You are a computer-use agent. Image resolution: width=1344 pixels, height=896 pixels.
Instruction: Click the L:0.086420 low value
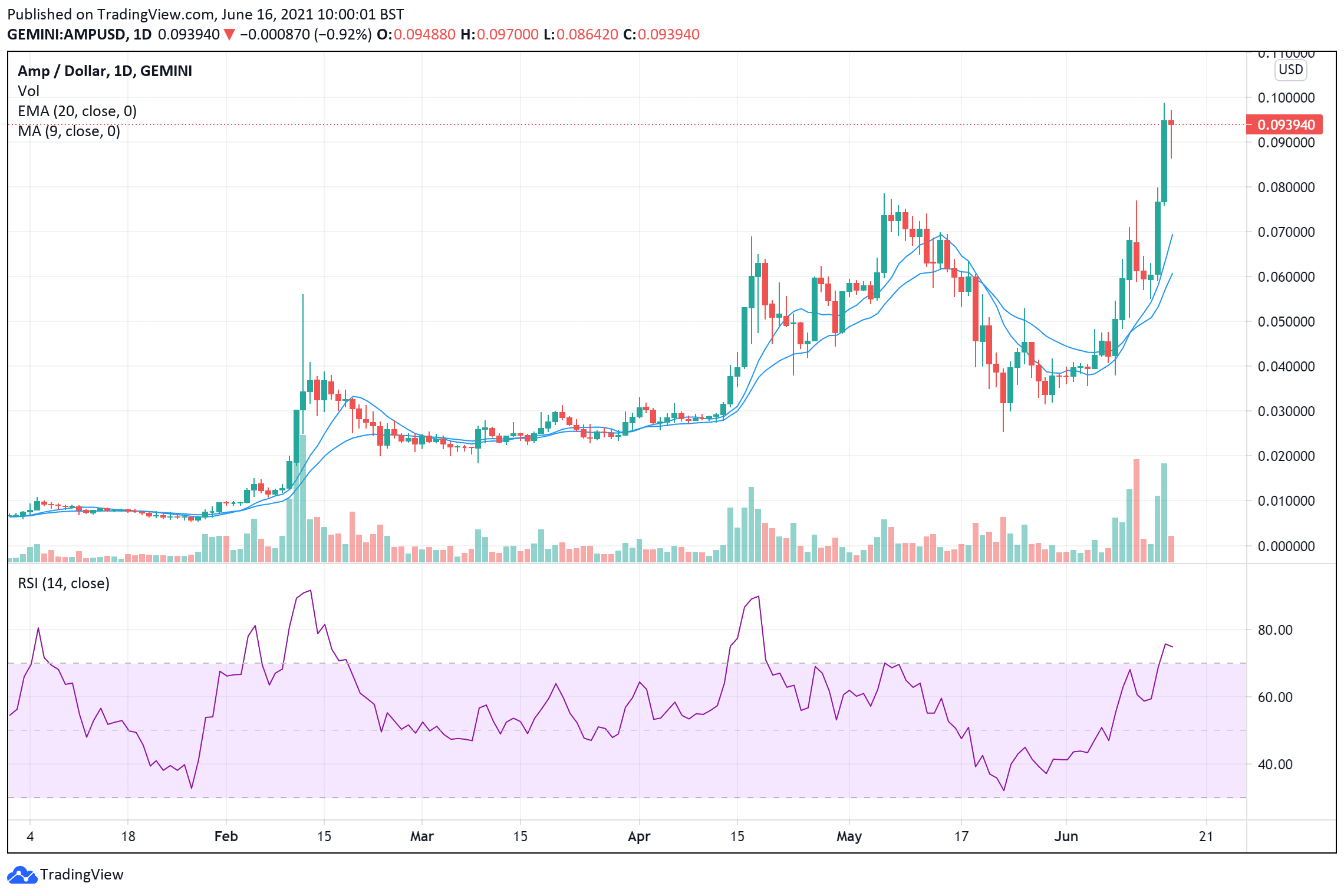coord(581,34)
